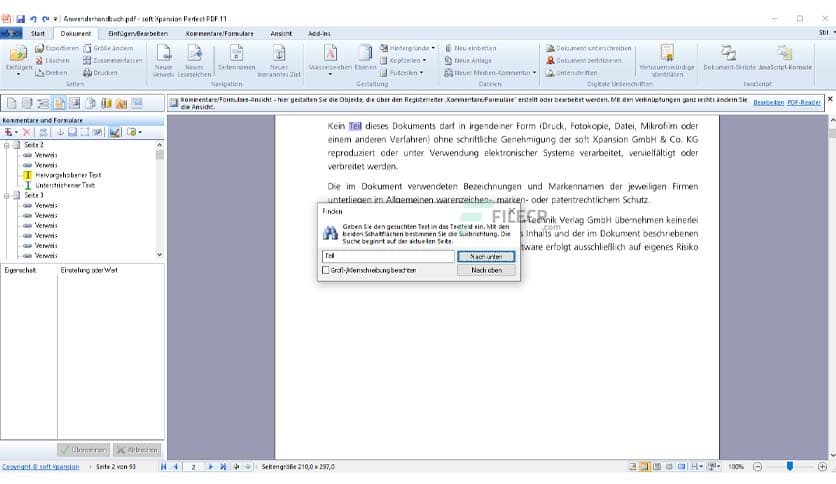Click the tree panel's scroll down arrow
Screen dimensions: 836x484
[x=159, y=255]
